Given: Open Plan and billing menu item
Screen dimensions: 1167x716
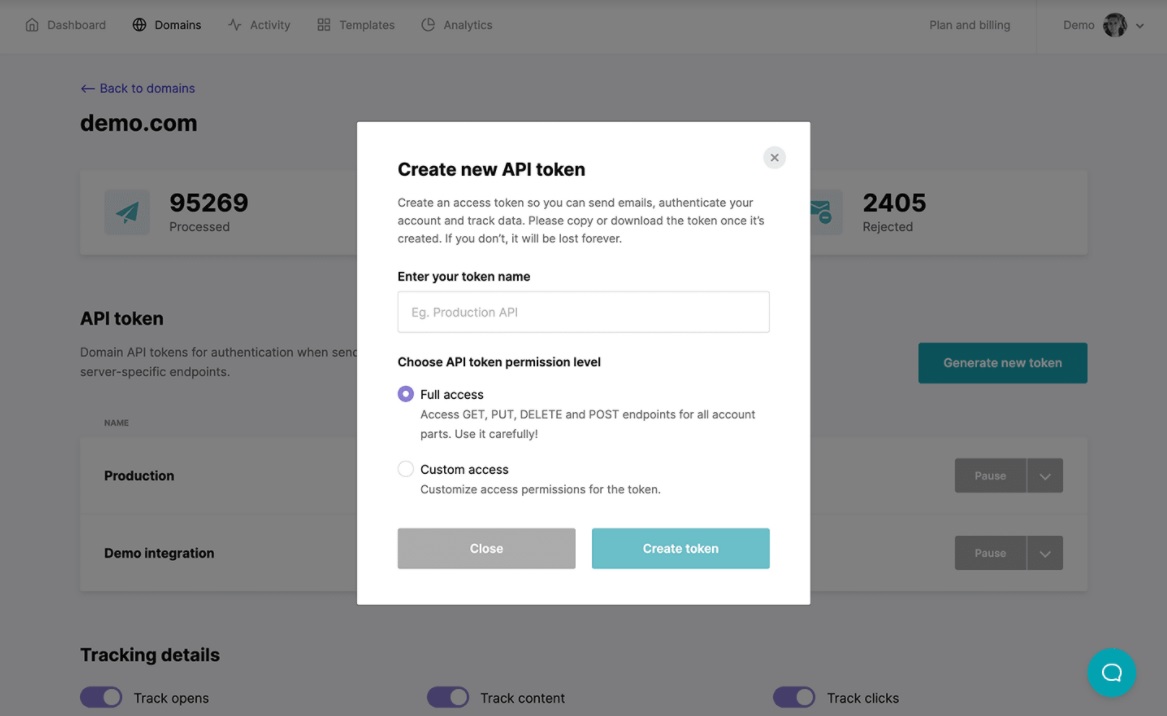Looking at the screenshot, I should (x=969, y=25).
